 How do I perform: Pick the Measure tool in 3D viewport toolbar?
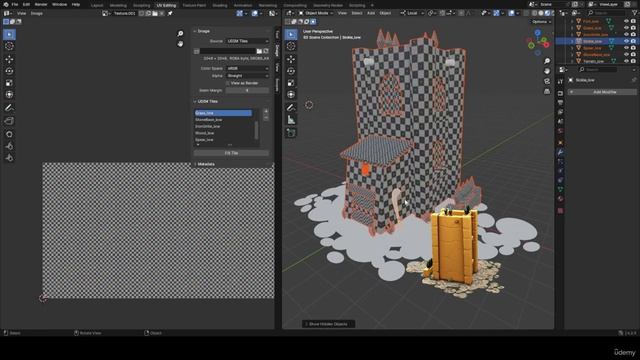coord(291,120)
